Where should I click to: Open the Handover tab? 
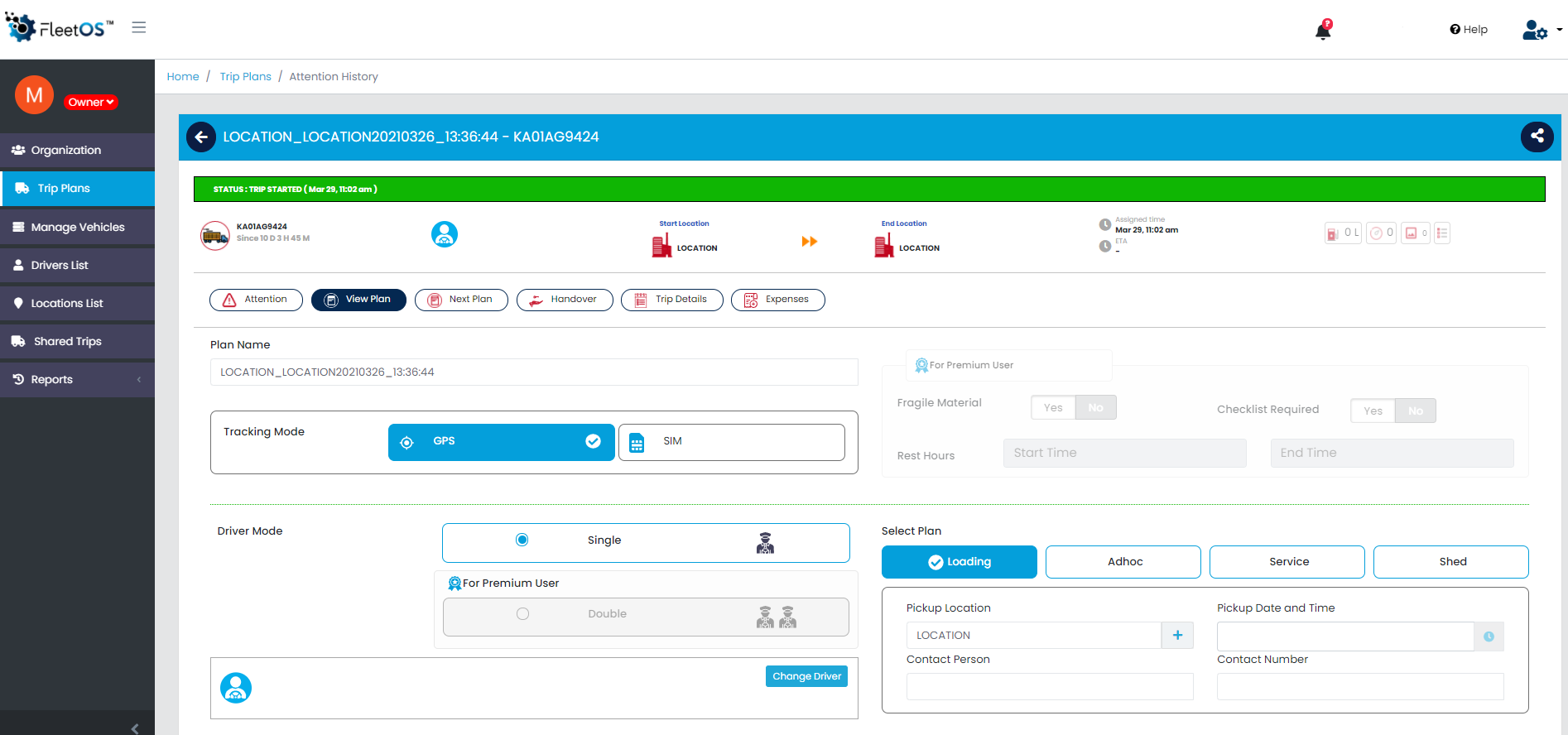[x=565, y=300]
